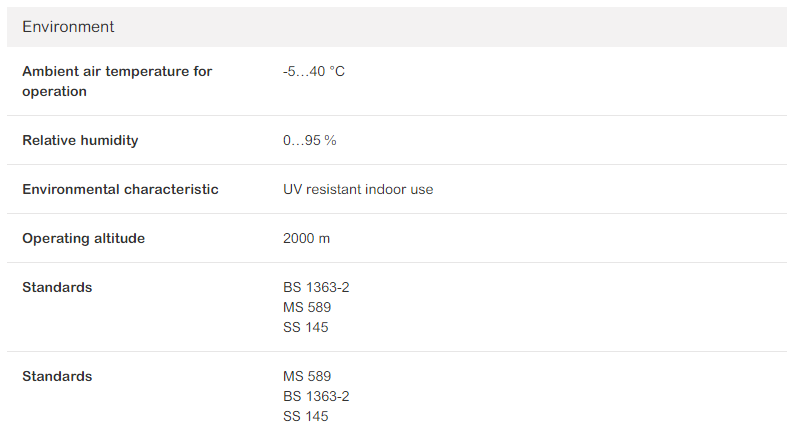Screen dimensions: 787x437
Task: Select the Ambient air temperature label
Action: tap(117, 81)
